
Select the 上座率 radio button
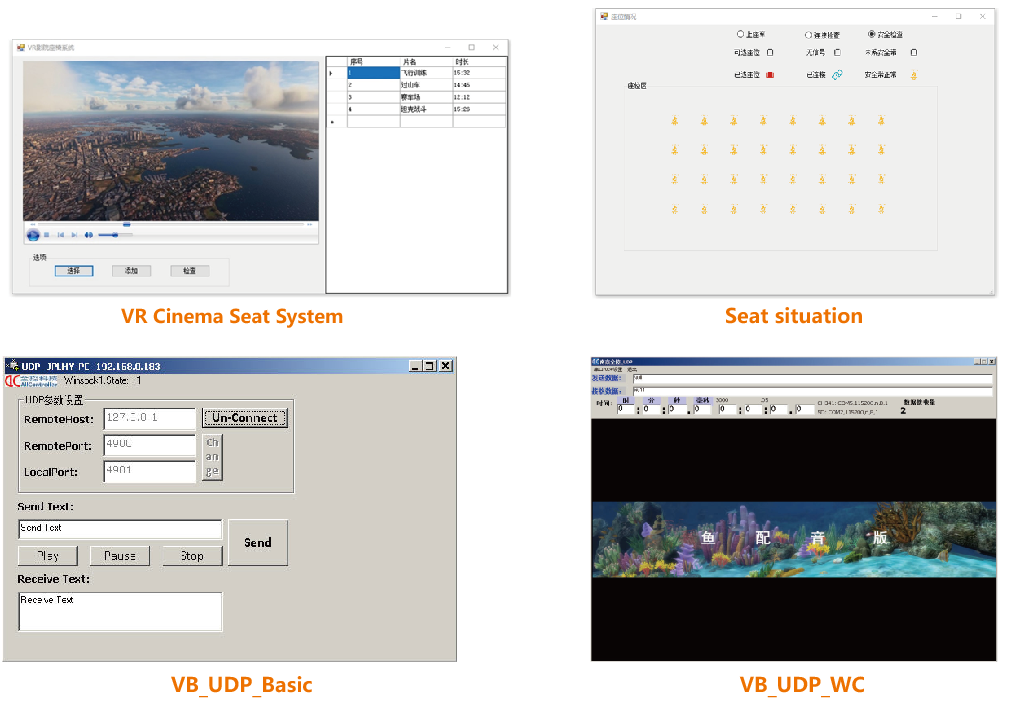coord(740,34)
